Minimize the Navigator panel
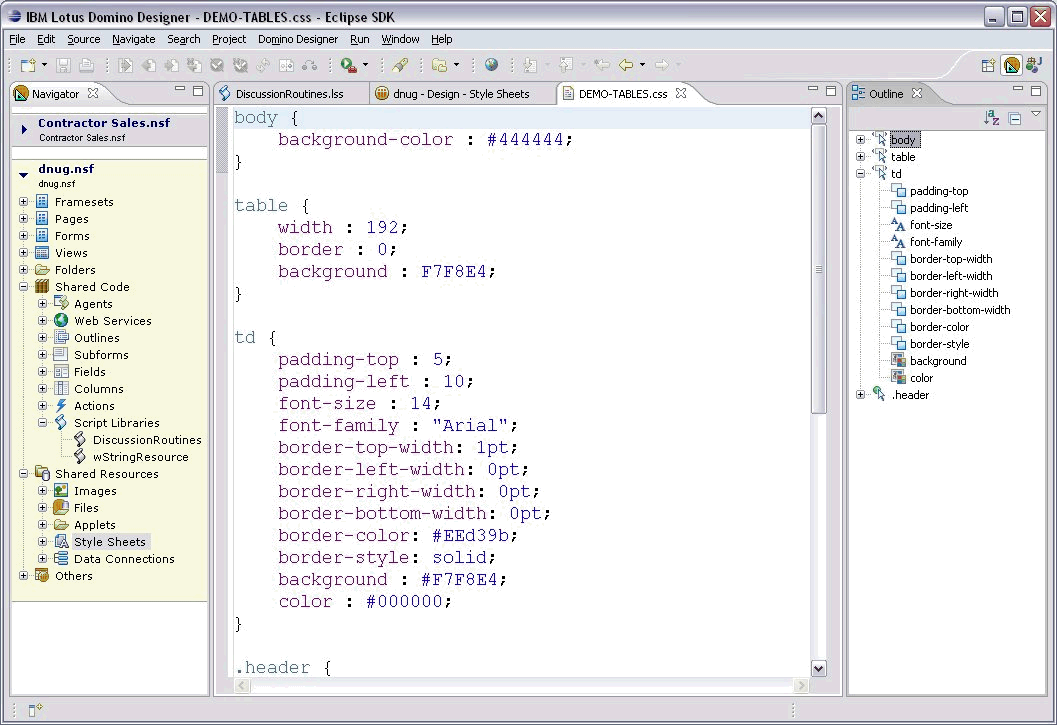The width and height of the screenshot is (1057, 725). coord(179,88)
